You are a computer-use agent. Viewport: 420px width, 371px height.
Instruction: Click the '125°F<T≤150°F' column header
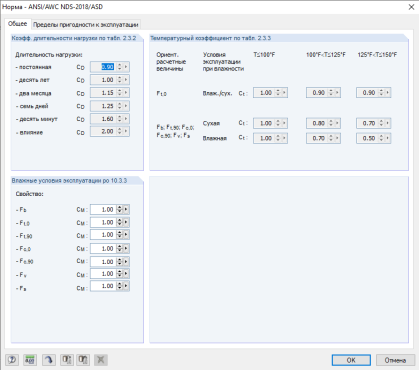coord(377,54)
